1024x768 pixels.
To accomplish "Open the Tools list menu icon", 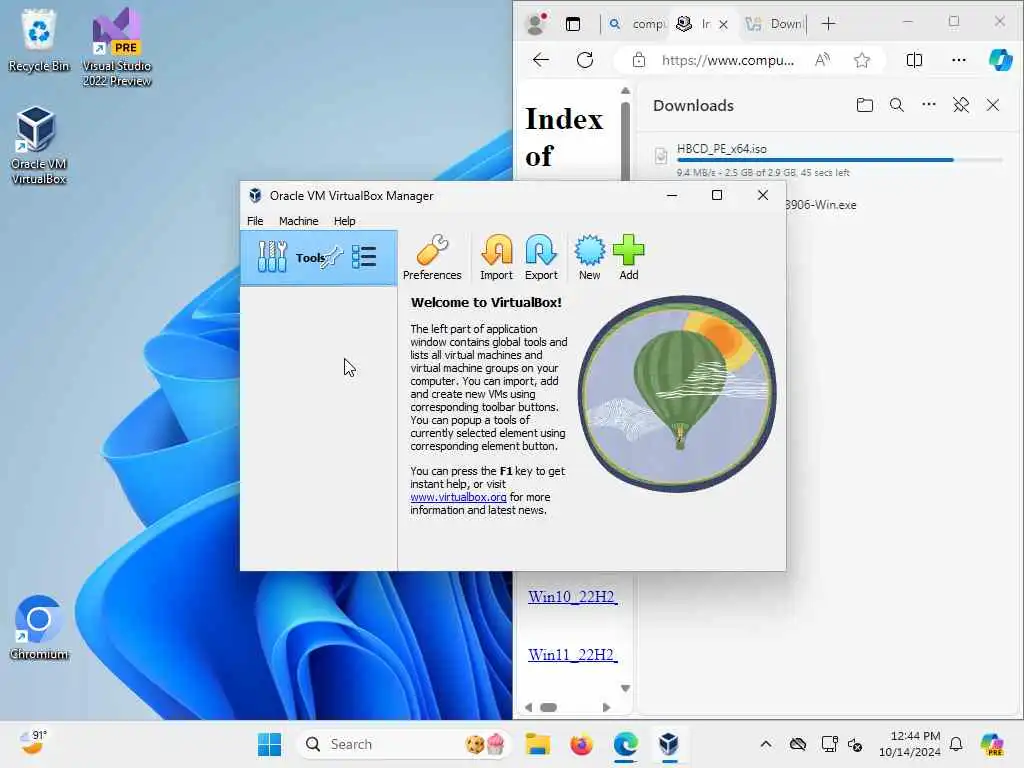I will [364, 257].
